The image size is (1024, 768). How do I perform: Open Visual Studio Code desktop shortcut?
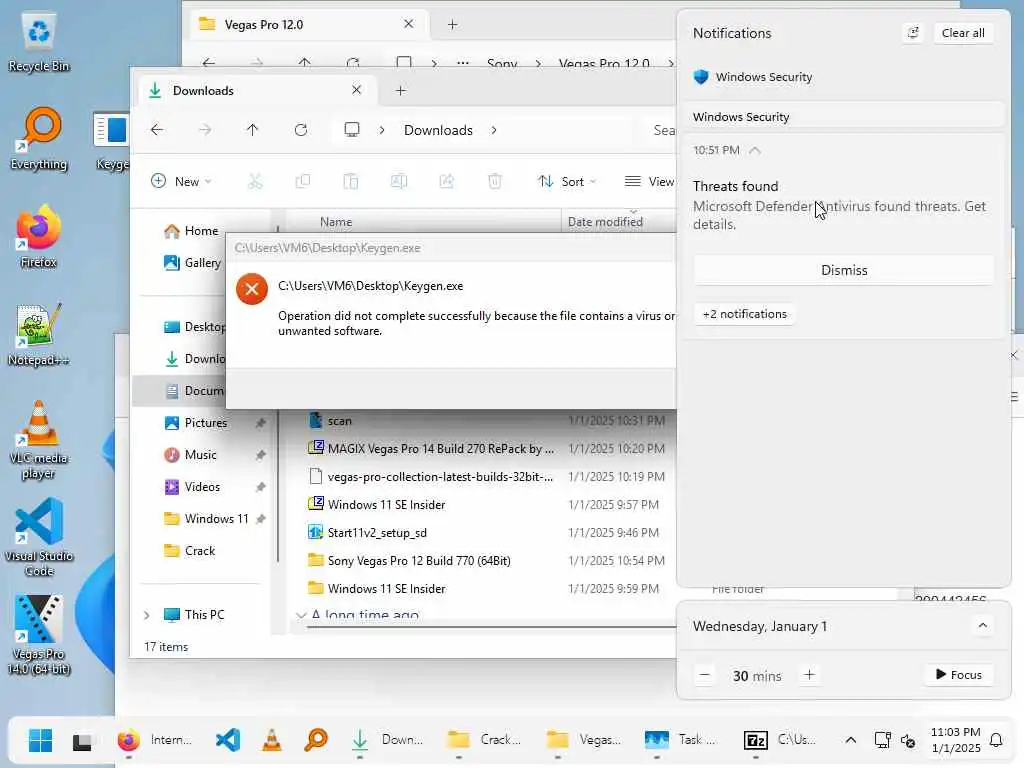(39, 537)
